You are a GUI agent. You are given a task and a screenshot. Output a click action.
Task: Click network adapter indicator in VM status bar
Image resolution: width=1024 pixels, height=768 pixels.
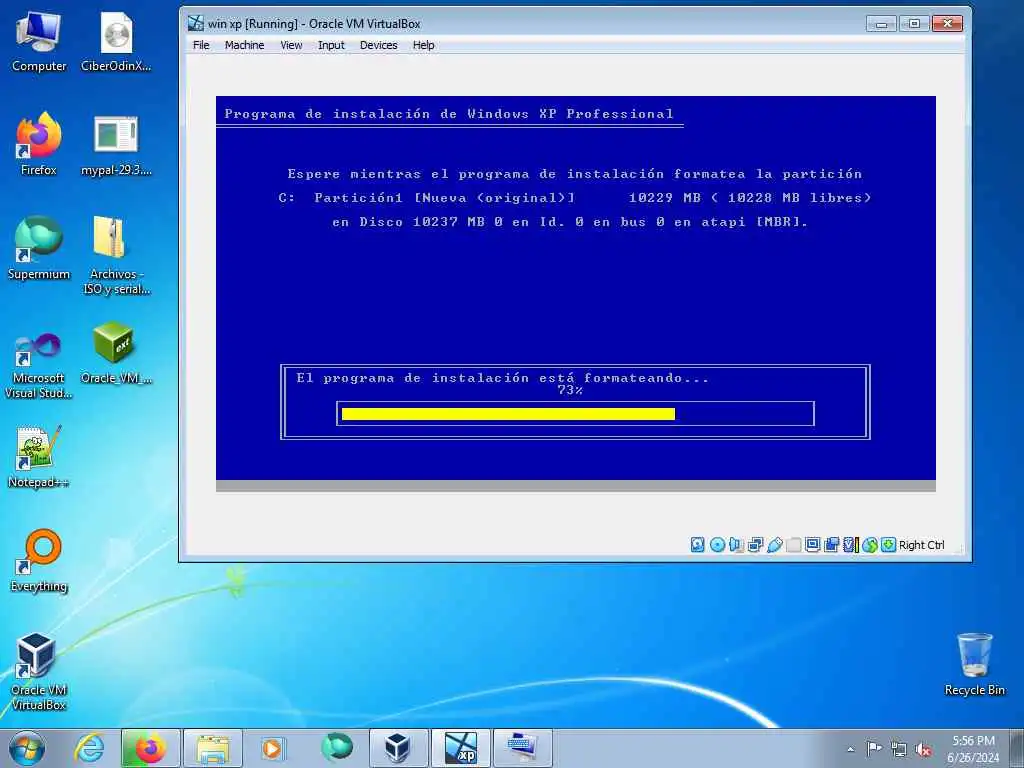click(x=756, y=545)
